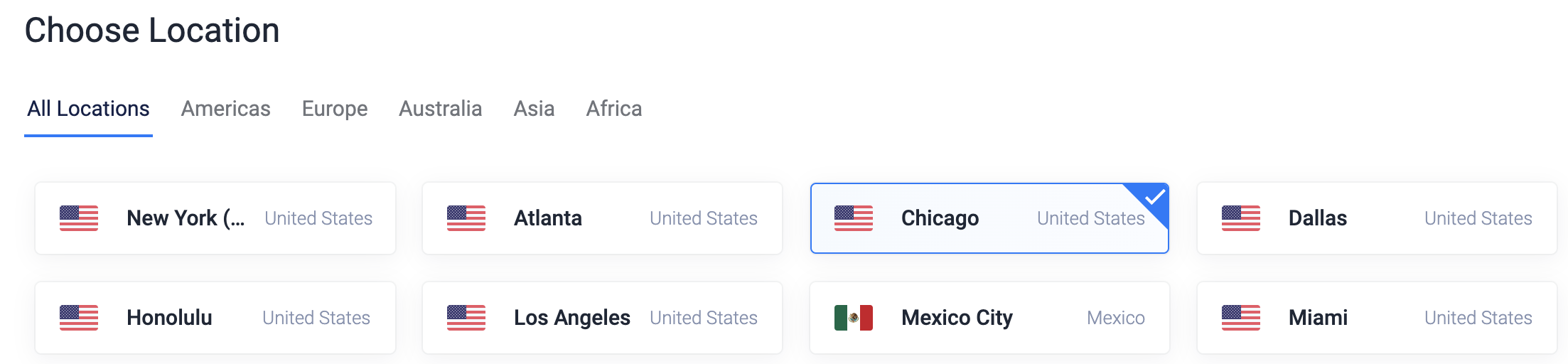Click the blue checkmark on Chicago card
1568x364 pixels.
(x=1154, y=197)
